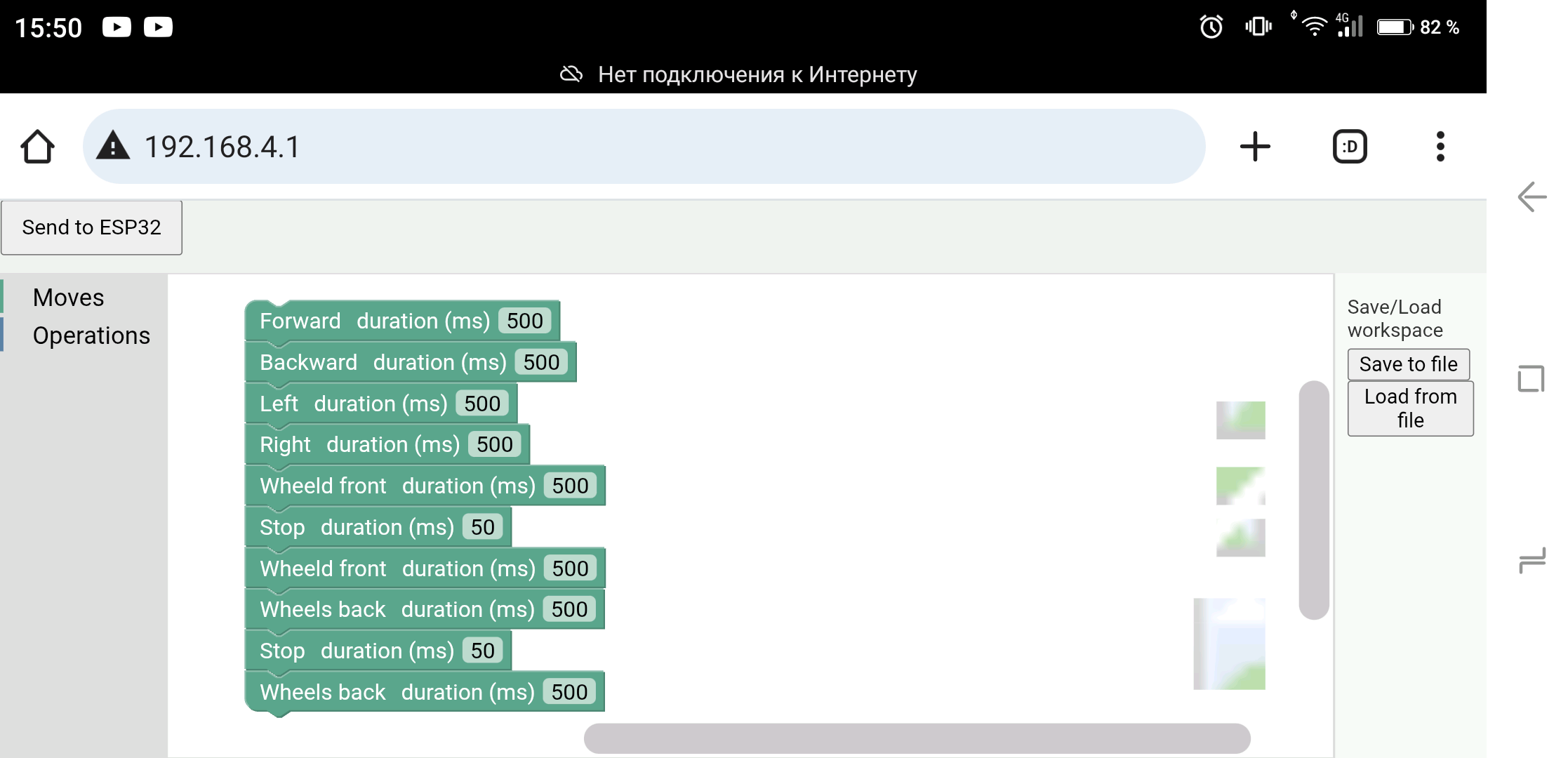
Task: Tap the browser home icon
Action: tap(37, 147)
